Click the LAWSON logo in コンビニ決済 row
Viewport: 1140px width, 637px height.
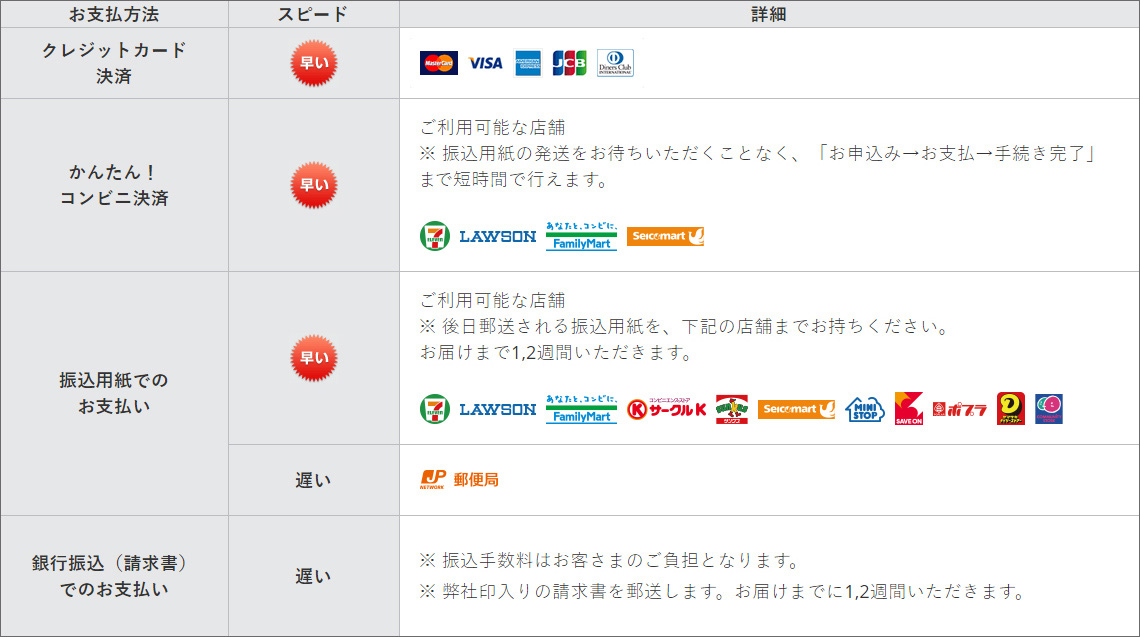[498, 236]
